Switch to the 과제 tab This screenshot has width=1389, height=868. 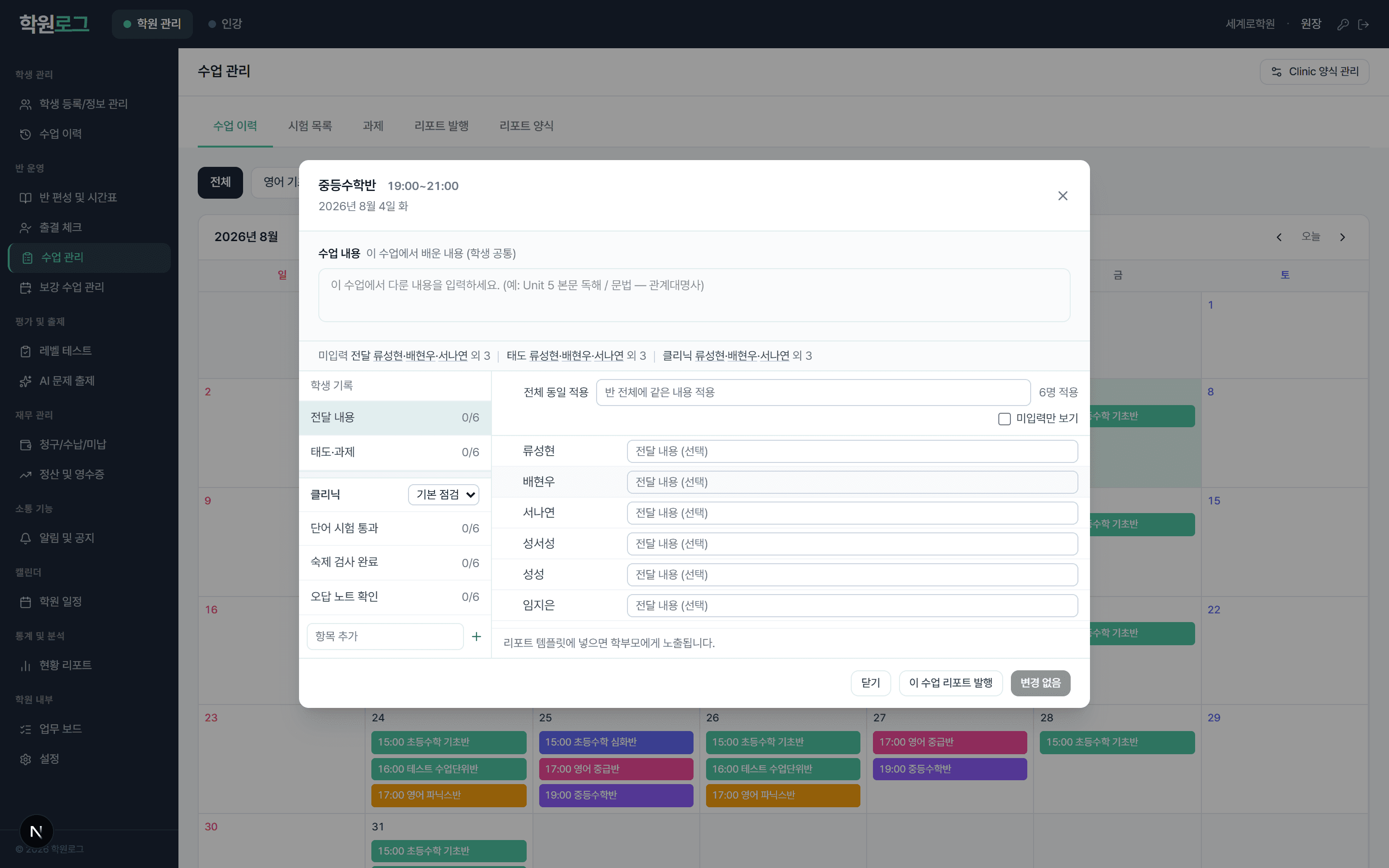click(x=373, y=126)
